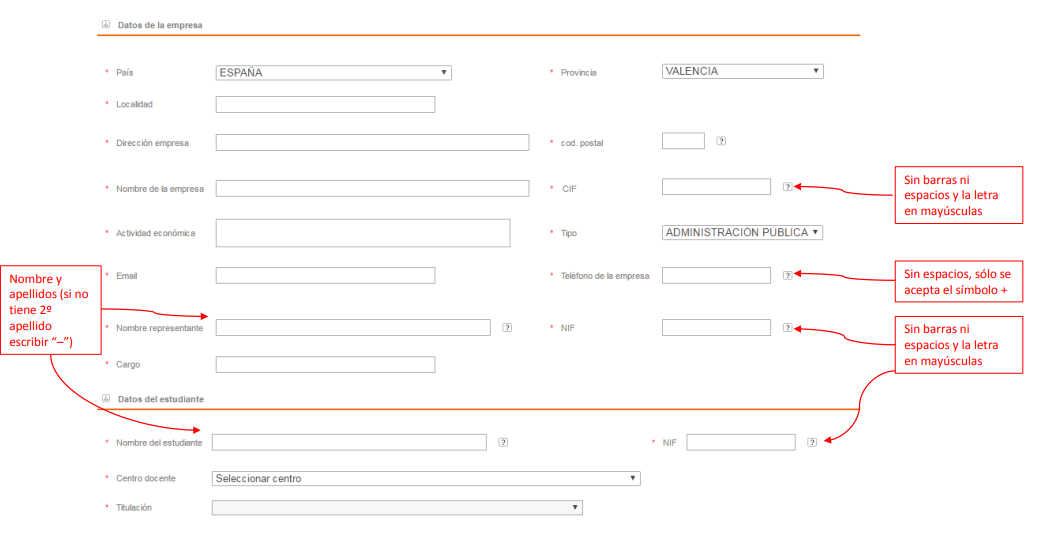Focus the Email input field
This screenshot has width=1049, height=554.
pos(325,275)
